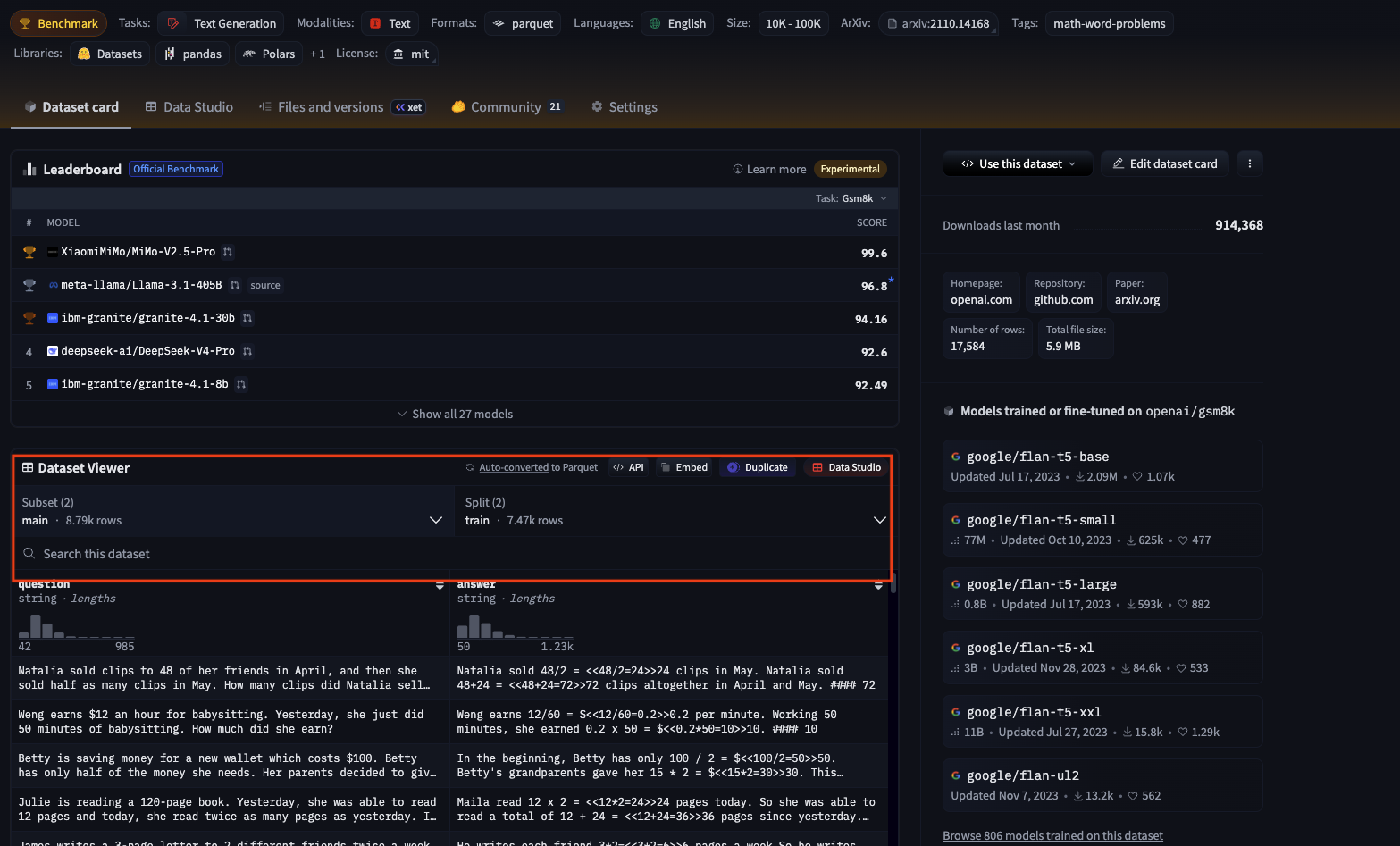Click Browse 806 models trained on this dataset
The image size is (1400, 846).
click(x=1052, y=835)
